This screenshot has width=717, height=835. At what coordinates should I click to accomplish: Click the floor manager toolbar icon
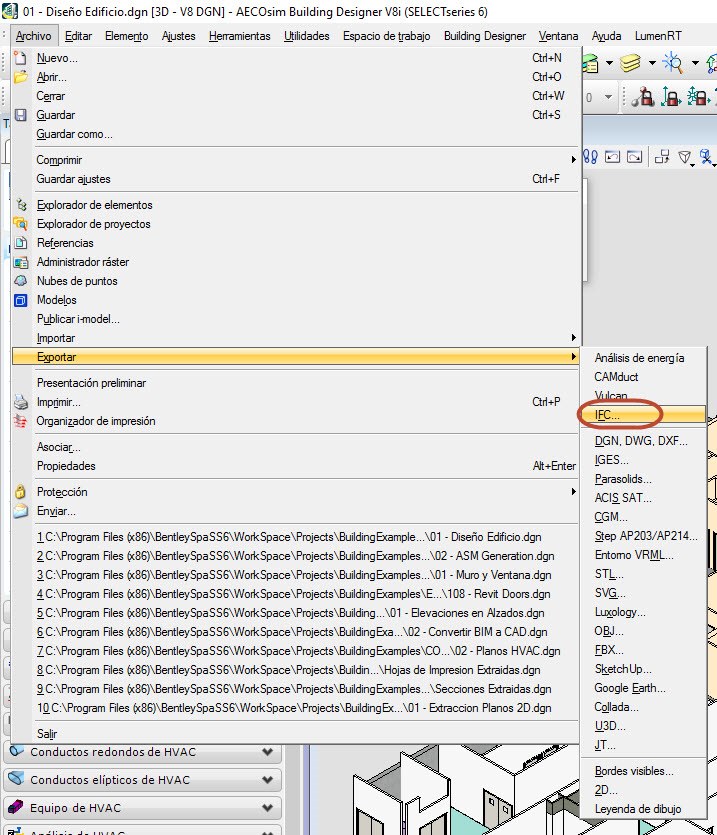pos(590,64)
